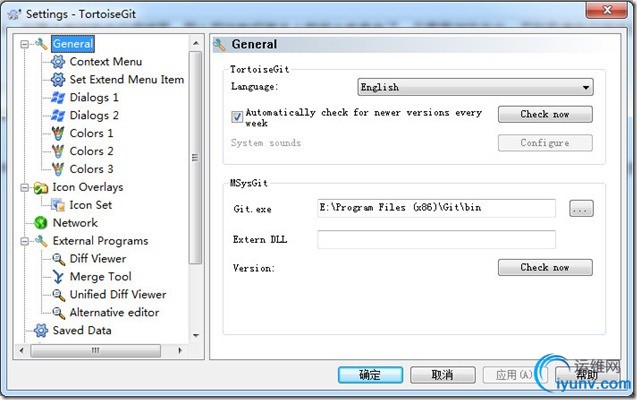This screenshot has height=400, width=637.
Task: Open Merge Tool settings
Action: 100,277
